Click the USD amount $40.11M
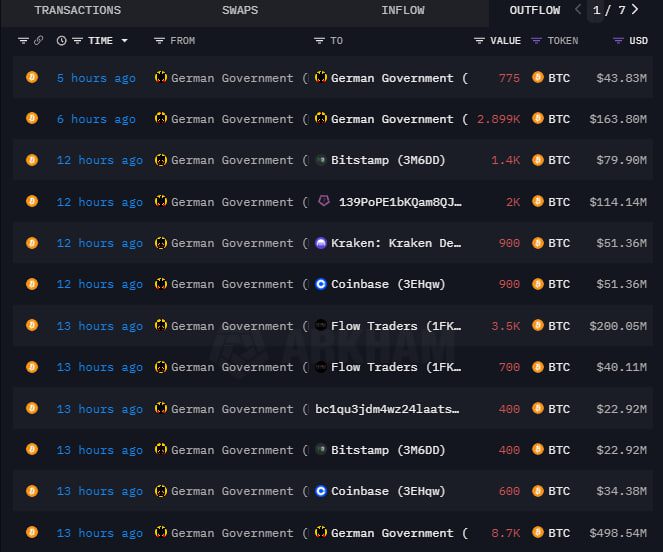This screenshot has width=663, height=552. 622,367
